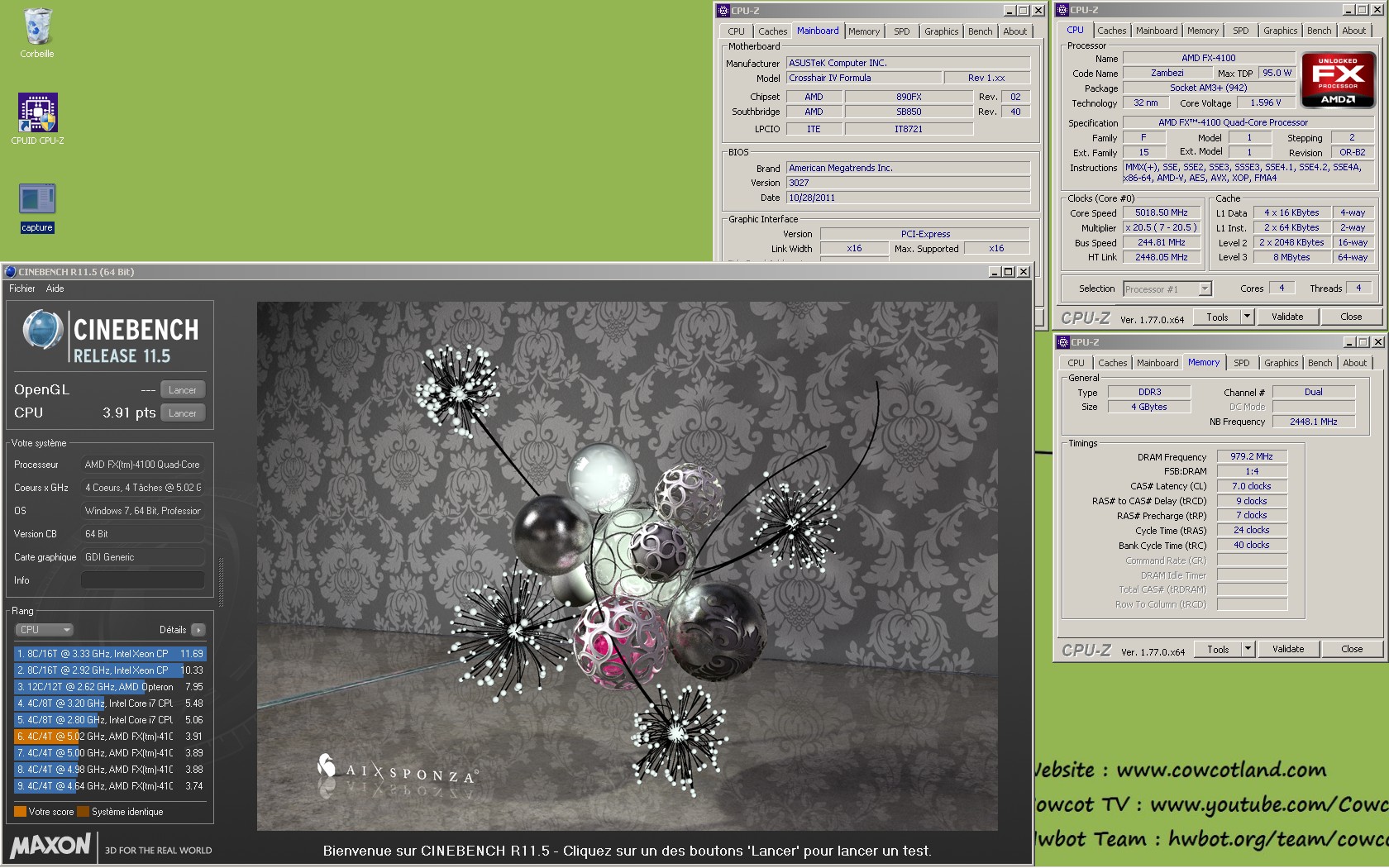
Task: Switch to Memory tab in top-right CPU-Z window
Action: click(1202, 31)
